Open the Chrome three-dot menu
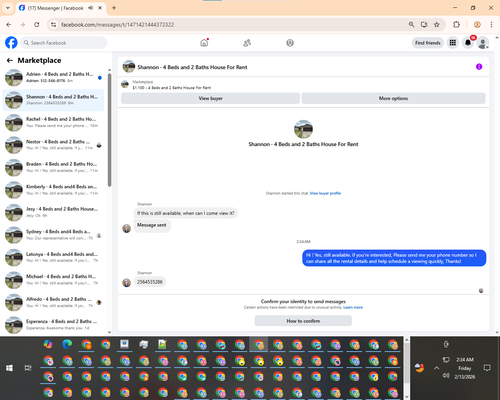Viewport: 500px width, 400px height. point(491,25)
